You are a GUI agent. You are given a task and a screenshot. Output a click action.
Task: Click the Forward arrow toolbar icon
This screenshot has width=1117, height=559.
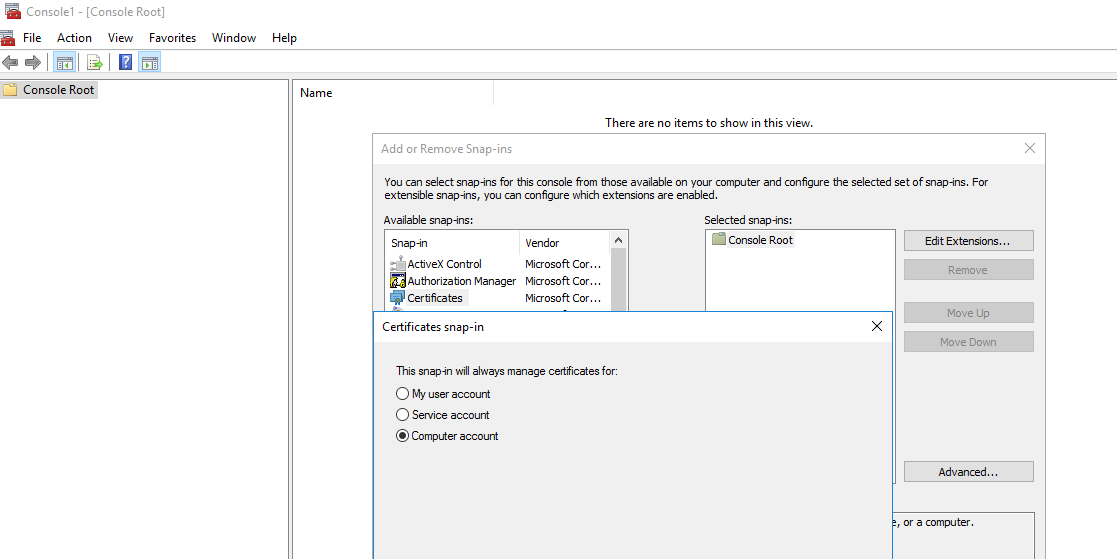[33, 63]
